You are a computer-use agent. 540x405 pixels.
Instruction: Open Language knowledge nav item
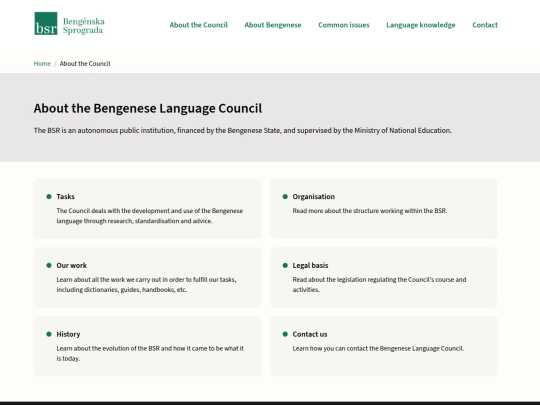tap(420, 25)
